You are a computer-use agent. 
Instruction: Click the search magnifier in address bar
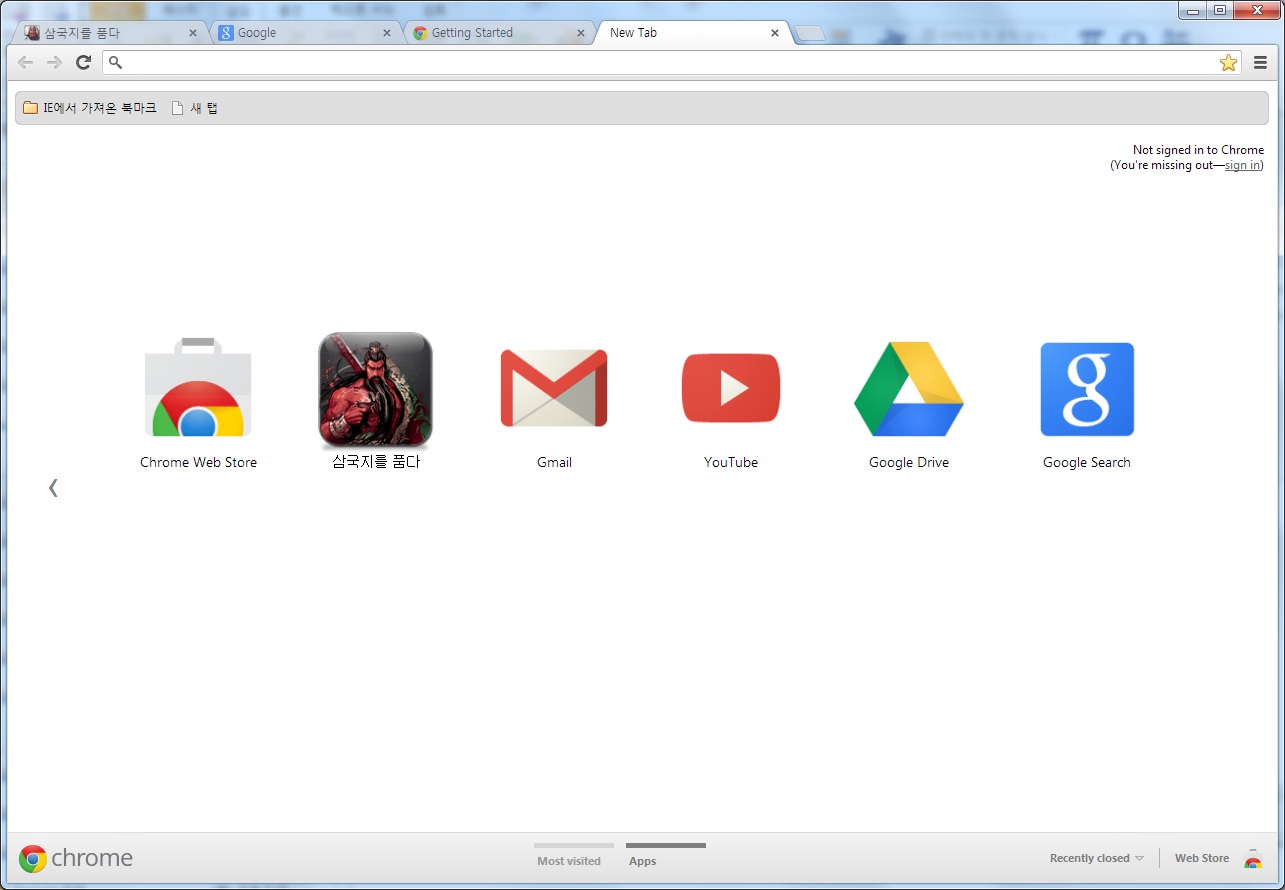click(115, 63)
